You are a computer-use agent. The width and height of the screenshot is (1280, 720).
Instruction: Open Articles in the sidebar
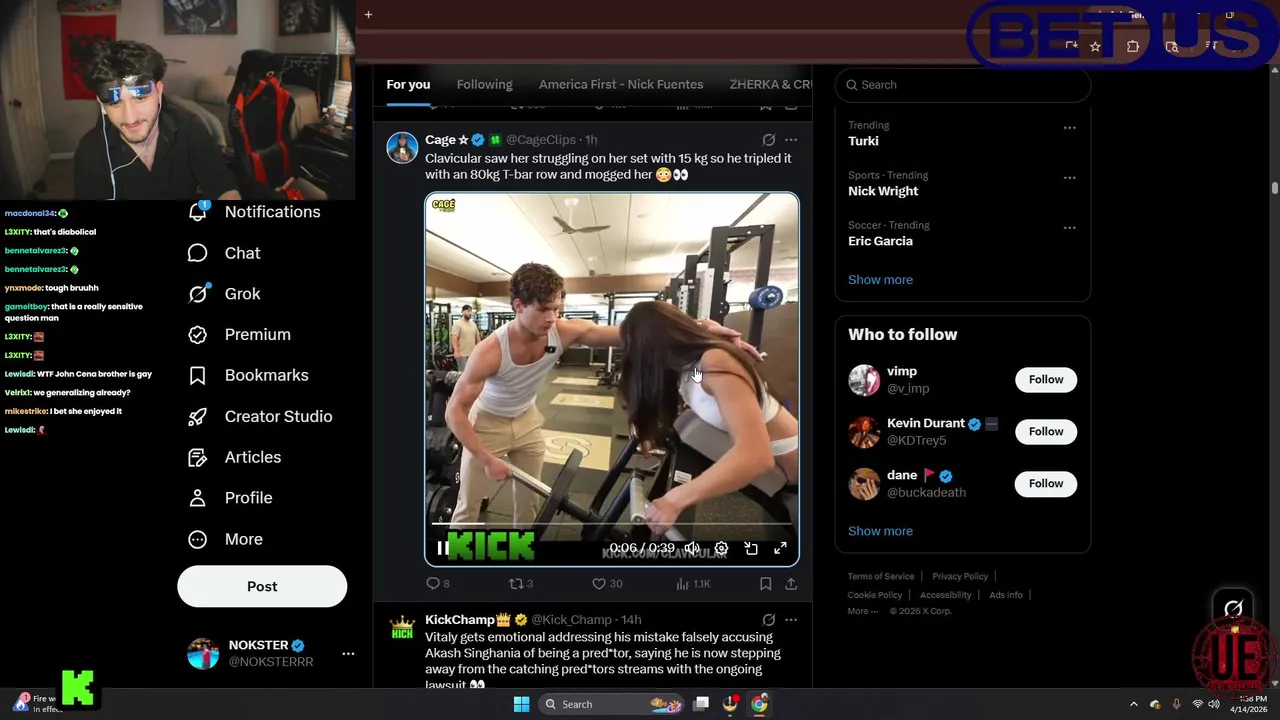(x=234, y=457)
